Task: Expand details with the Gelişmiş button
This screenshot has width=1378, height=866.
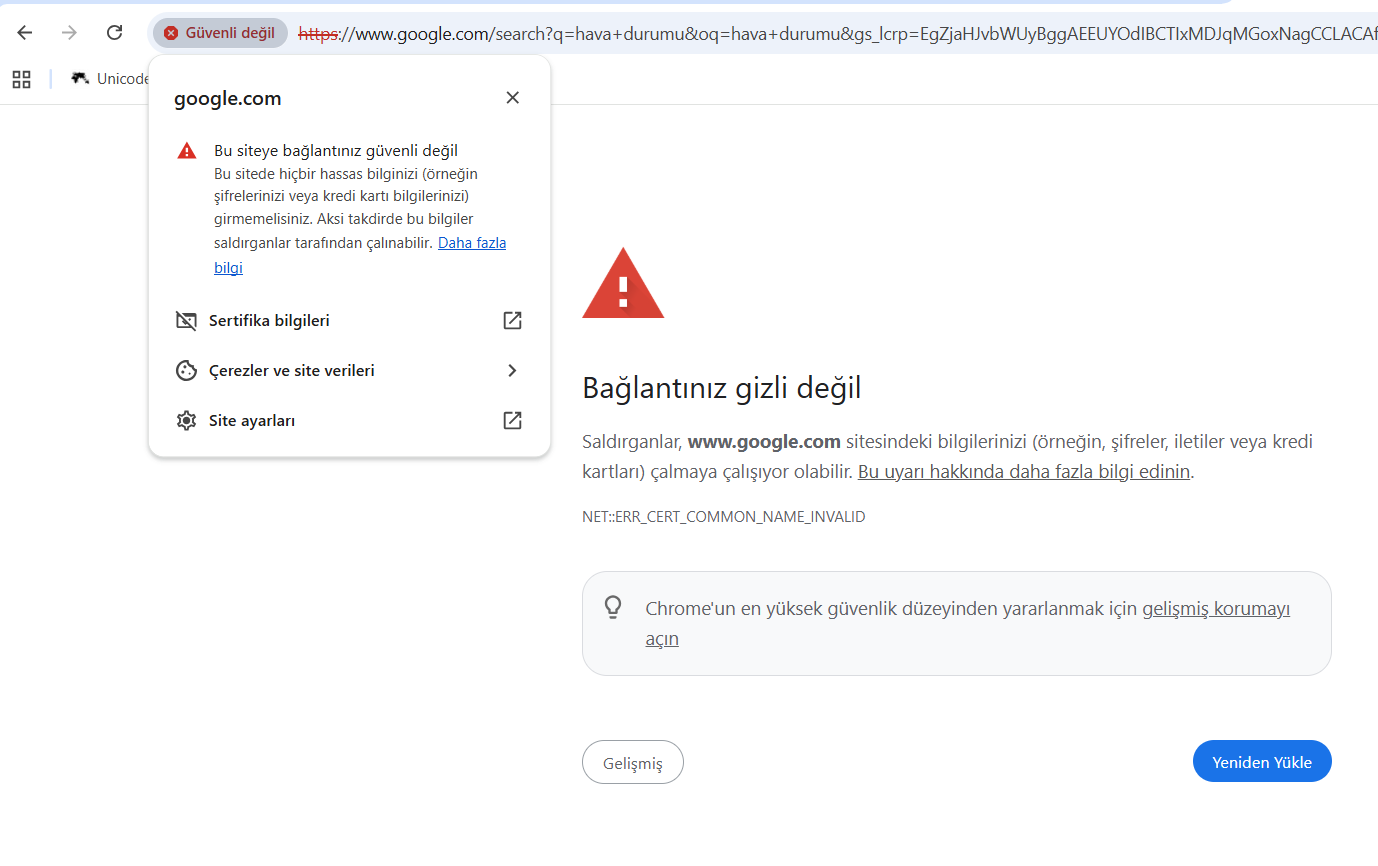Action: 632,763
